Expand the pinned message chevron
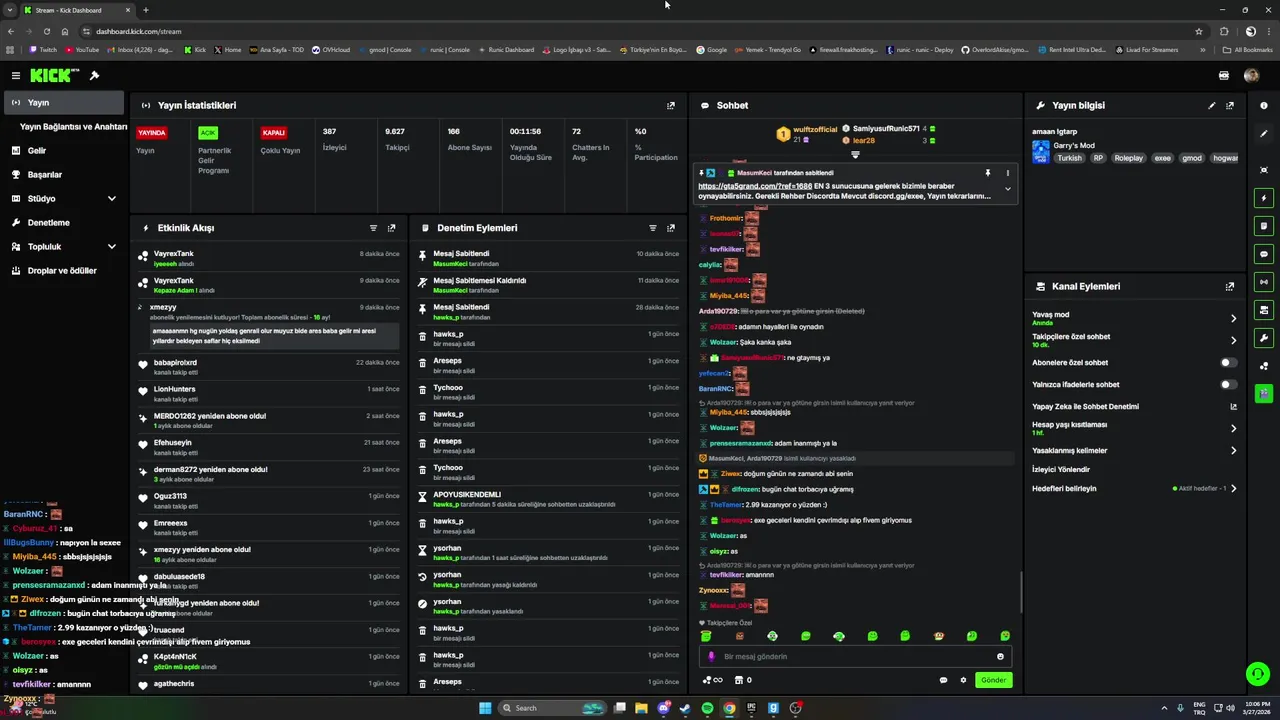The width and height of the screenshot is (1280, 720). coord(1007,189)
